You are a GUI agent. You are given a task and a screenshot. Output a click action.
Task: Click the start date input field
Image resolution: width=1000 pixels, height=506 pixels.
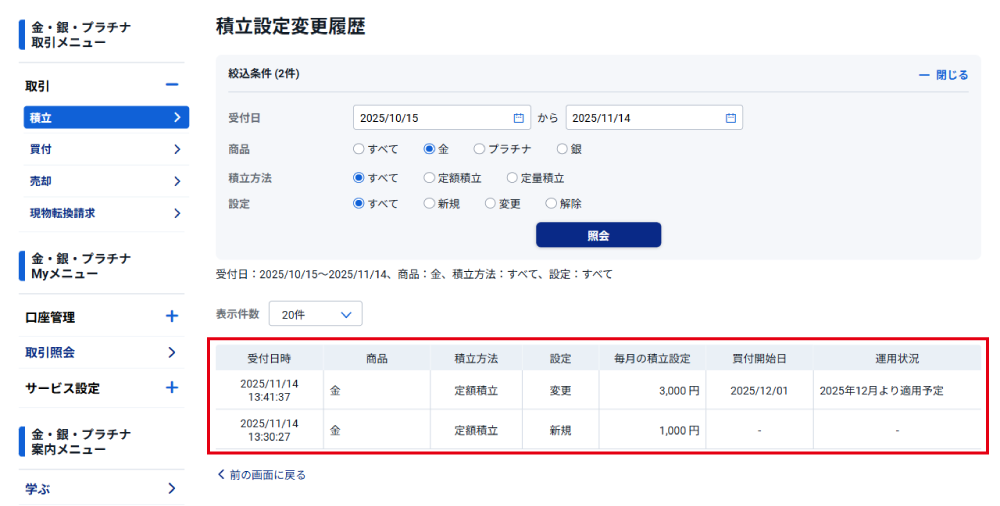click(x=430, y=118)
